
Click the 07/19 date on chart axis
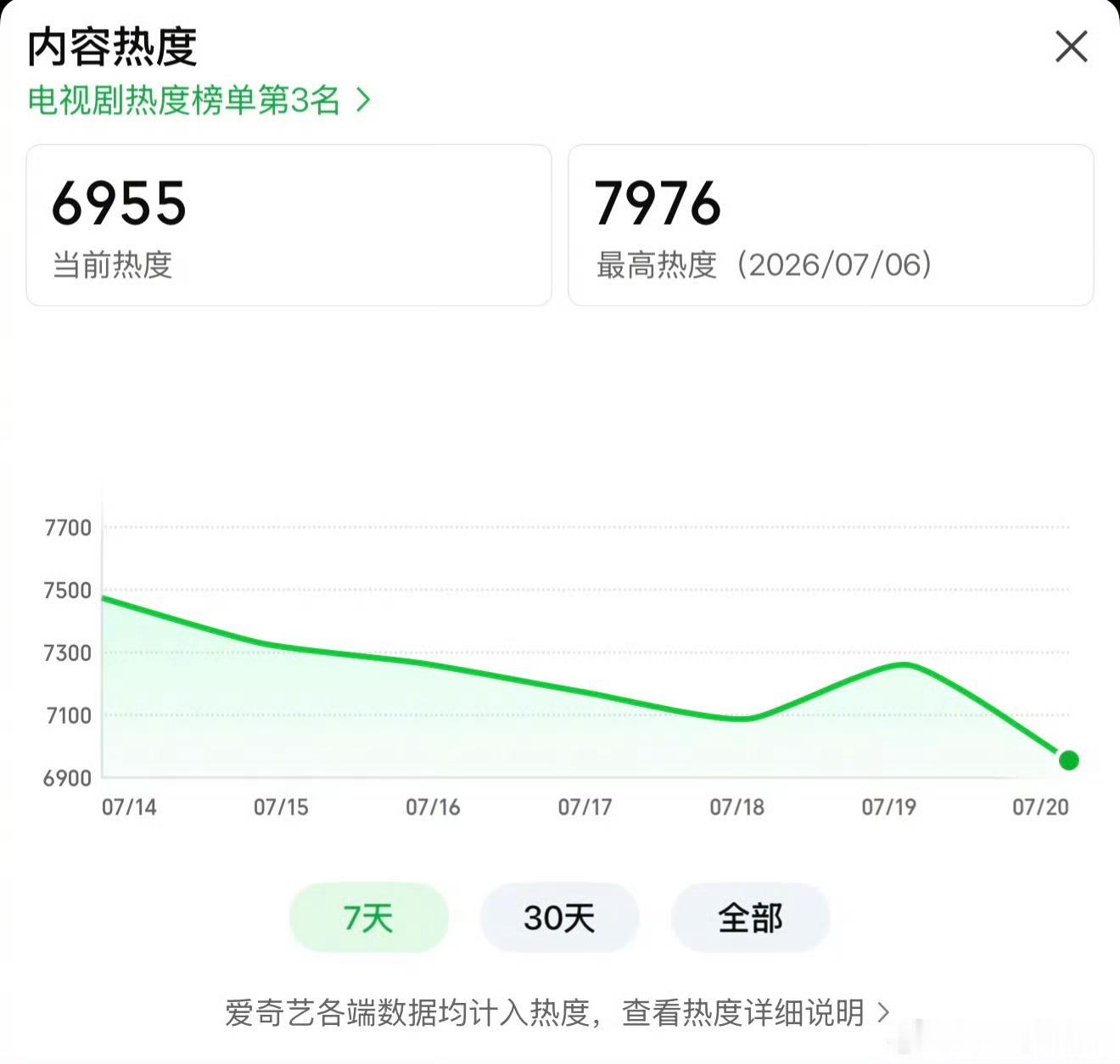coord(888,807)
